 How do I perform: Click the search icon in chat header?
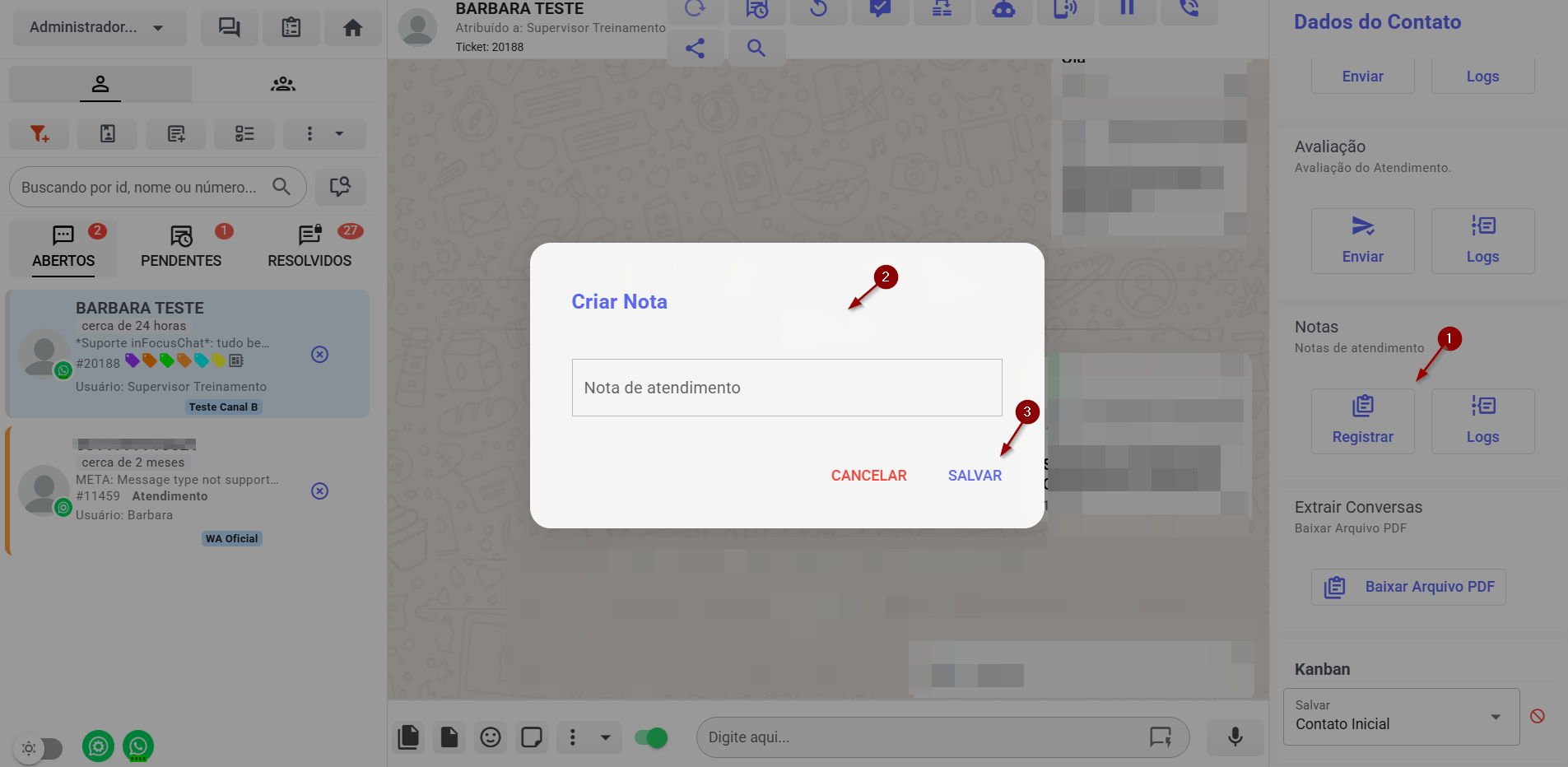tap(756, 49)
